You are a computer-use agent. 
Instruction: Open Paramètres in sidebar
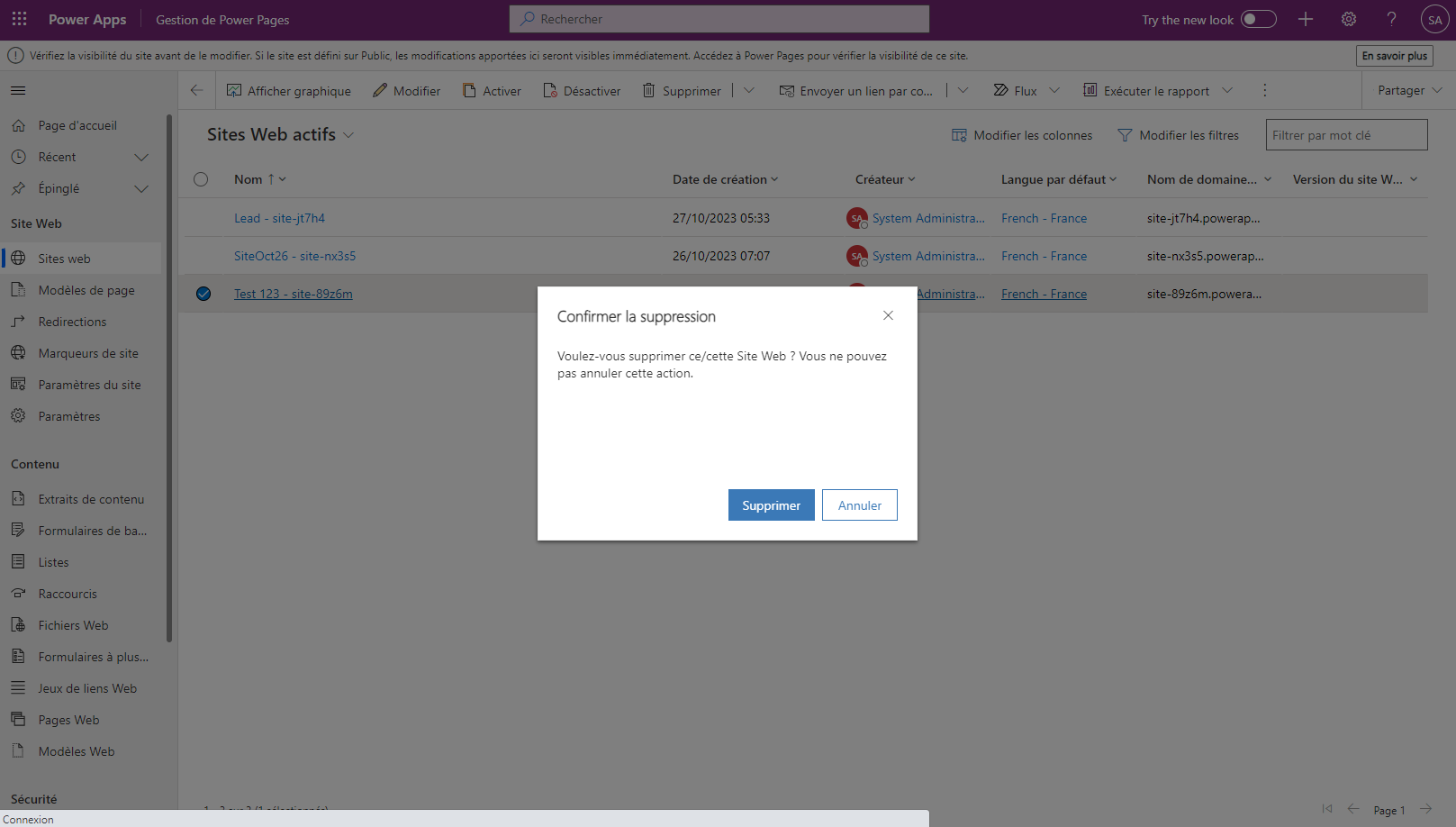(x=69, y=416)
